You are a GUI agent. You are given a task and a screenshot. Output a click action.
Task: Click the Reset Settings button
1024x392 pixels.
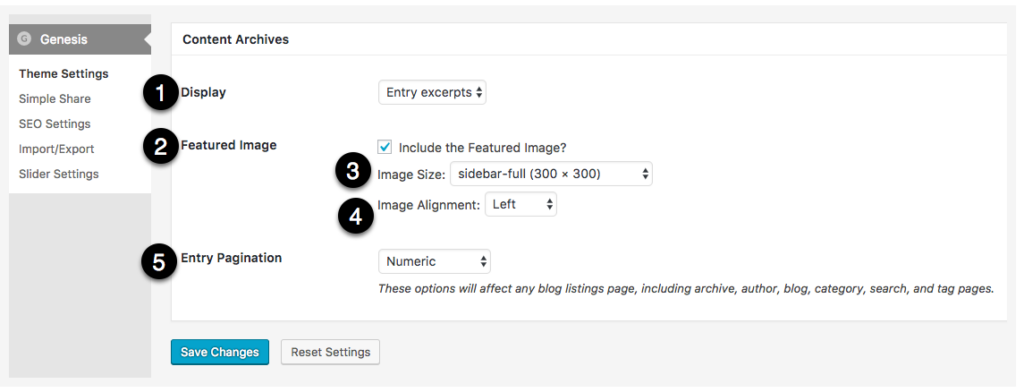pyautogui.click(x=330, y=352)
